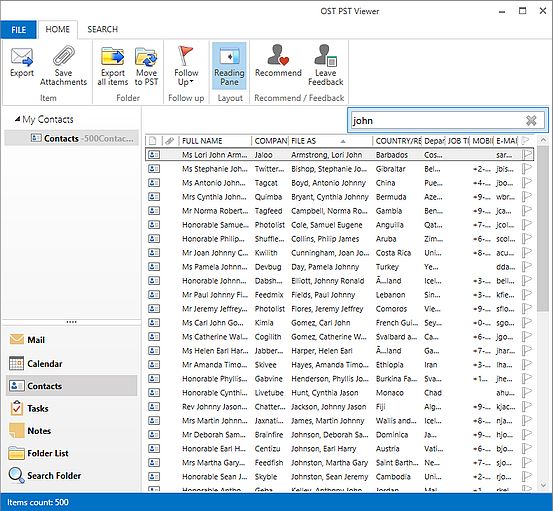The width and height of the screenshot is (553, 511).
Task: Click the Items count: 500 status text
Action: click(38, 502)
